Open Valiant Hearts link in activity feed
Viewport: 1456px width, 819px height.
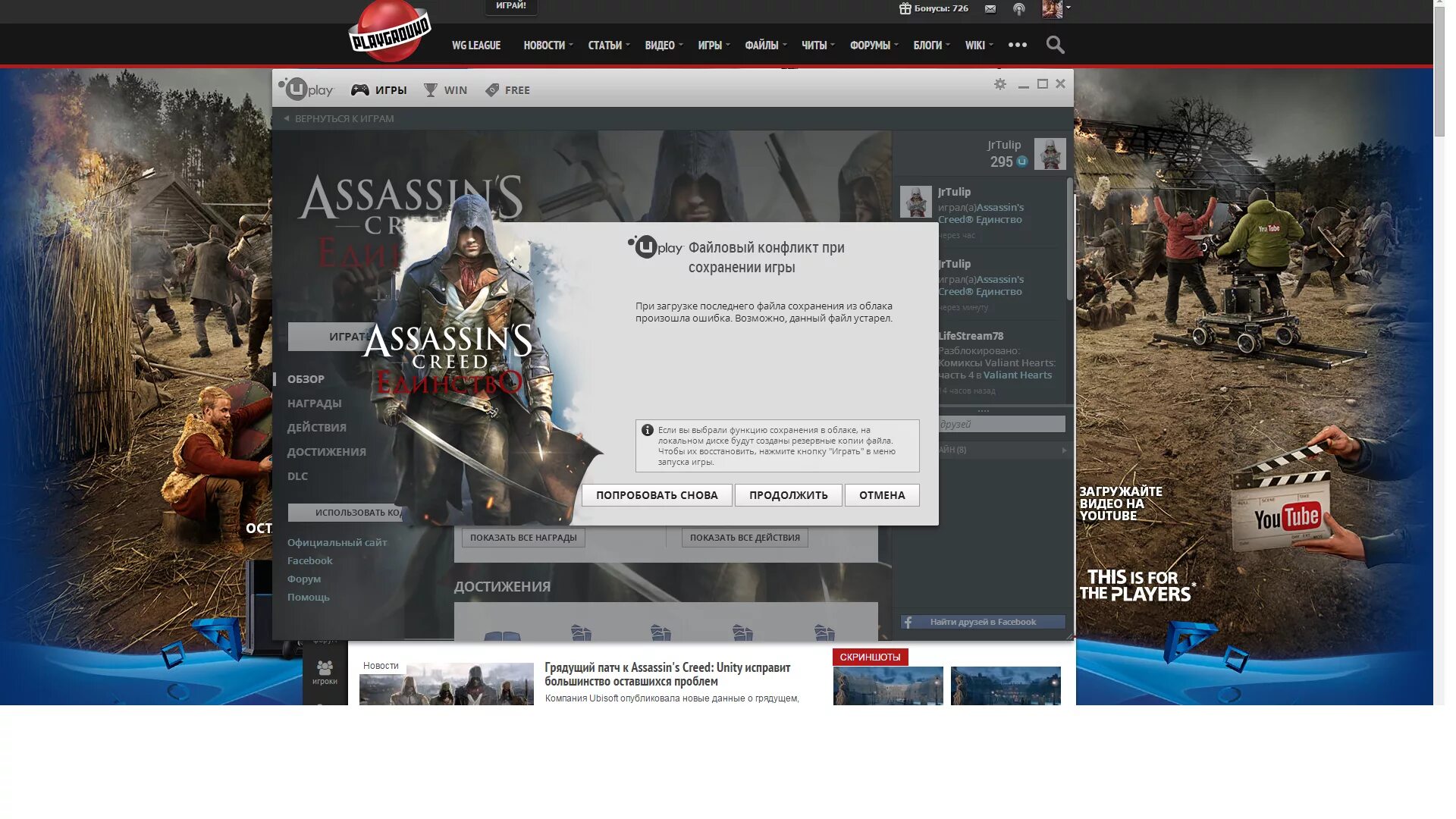coord(1018,375)
